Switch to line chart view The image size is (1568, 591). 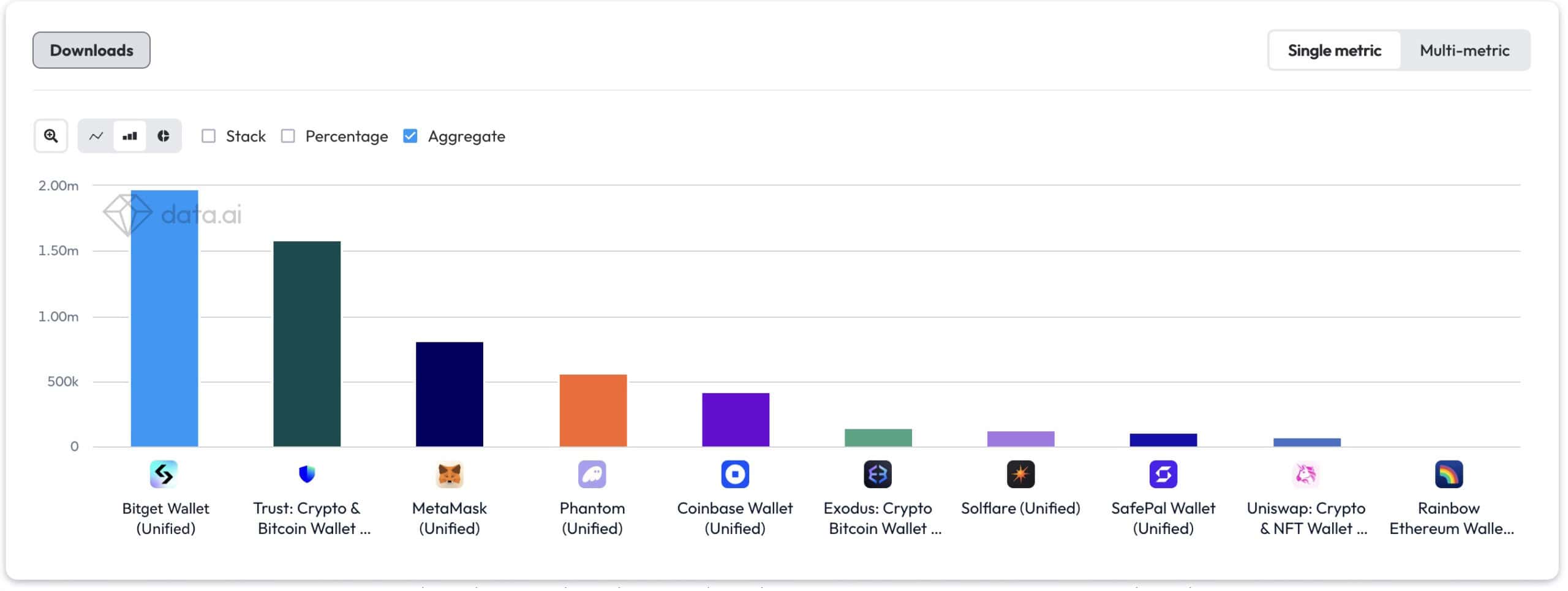[x=97, y=135]
